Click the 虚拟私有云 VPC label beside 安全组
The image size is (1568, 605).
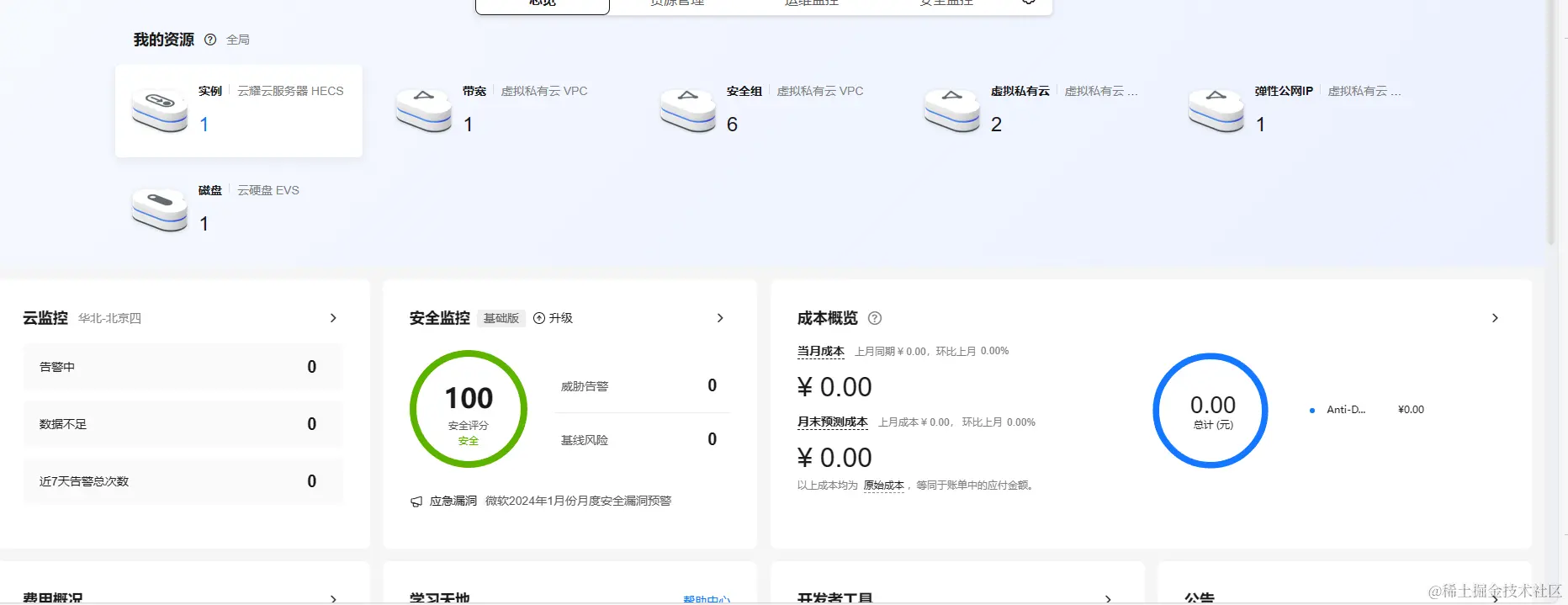[820, 91]
